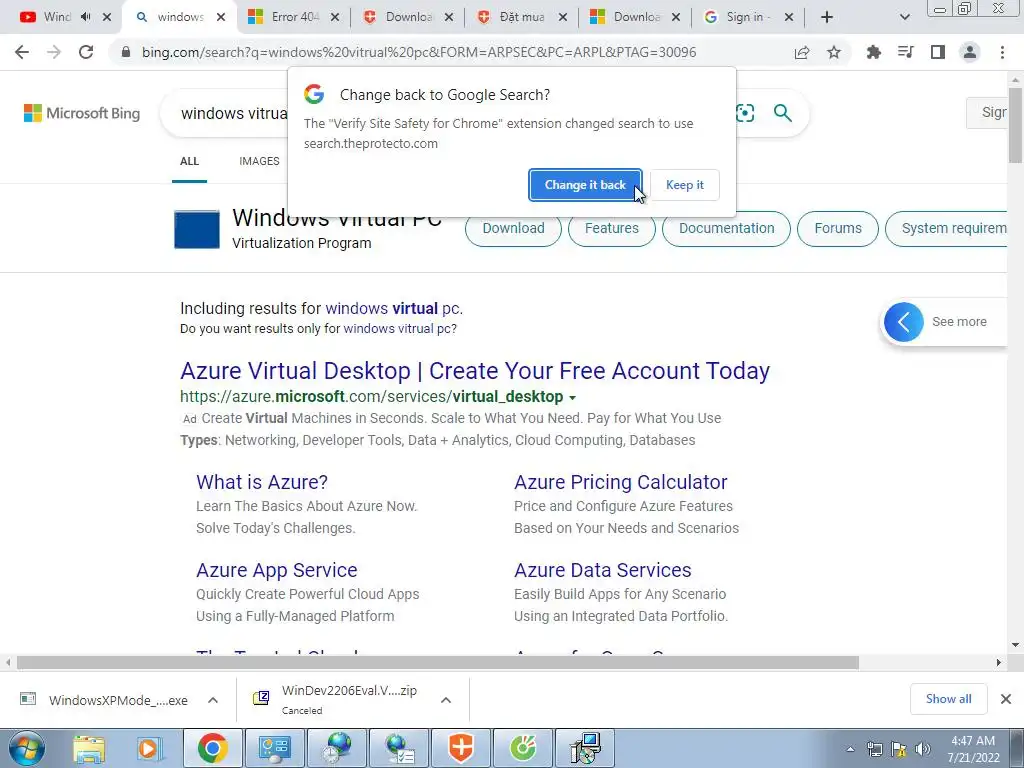This screenshot has height=768, width=1024.
Task: Open Chrome's three-dot menu
Action: point(1002,52)
